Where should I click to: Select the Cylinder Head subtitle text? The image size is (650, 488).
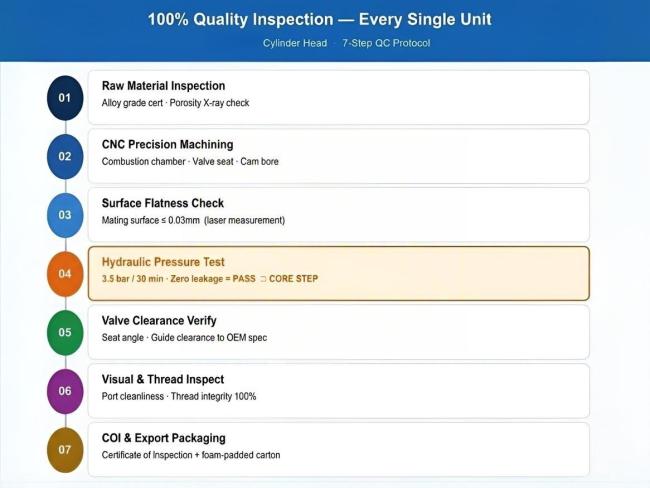(295, 43)
